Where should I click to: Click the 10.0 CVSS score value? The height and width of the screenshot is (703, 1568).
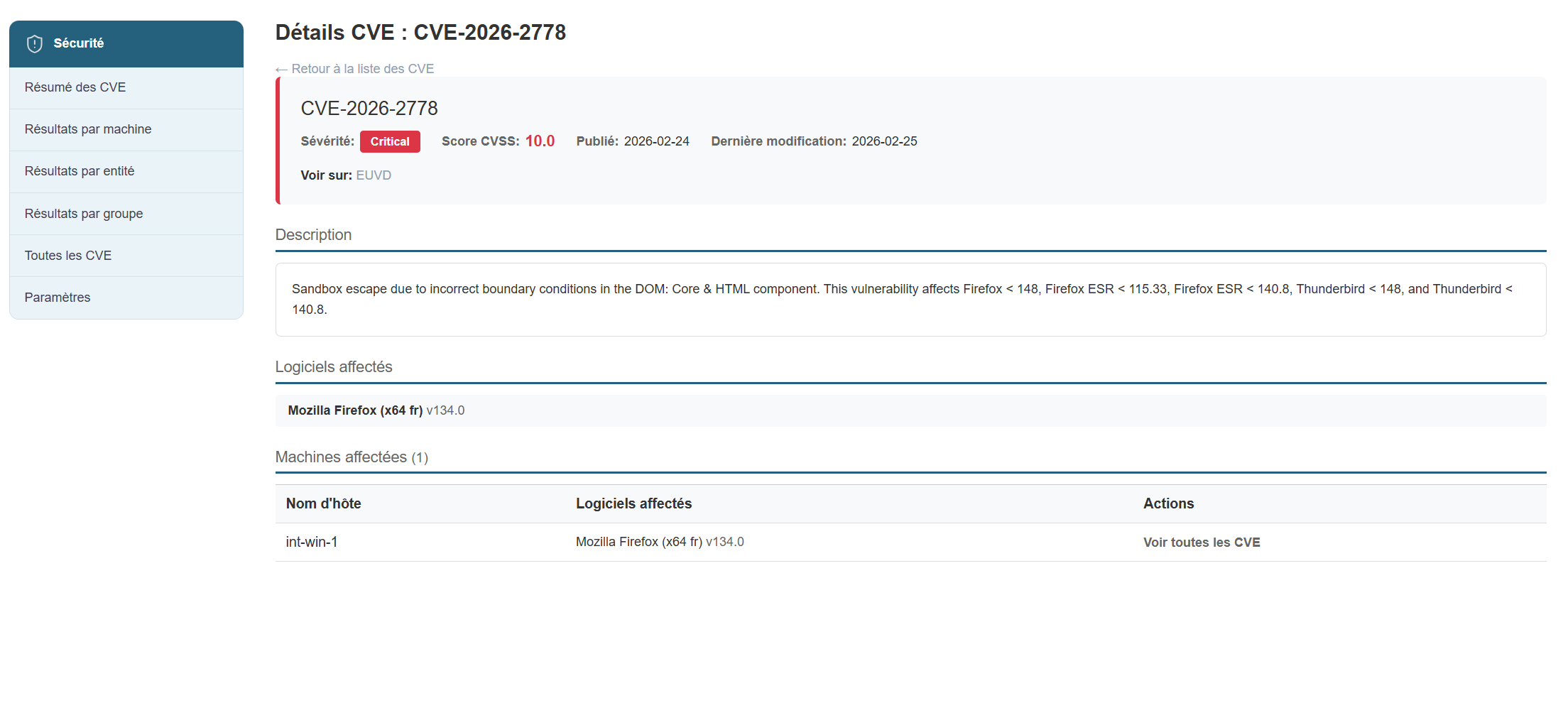point(540,141)
